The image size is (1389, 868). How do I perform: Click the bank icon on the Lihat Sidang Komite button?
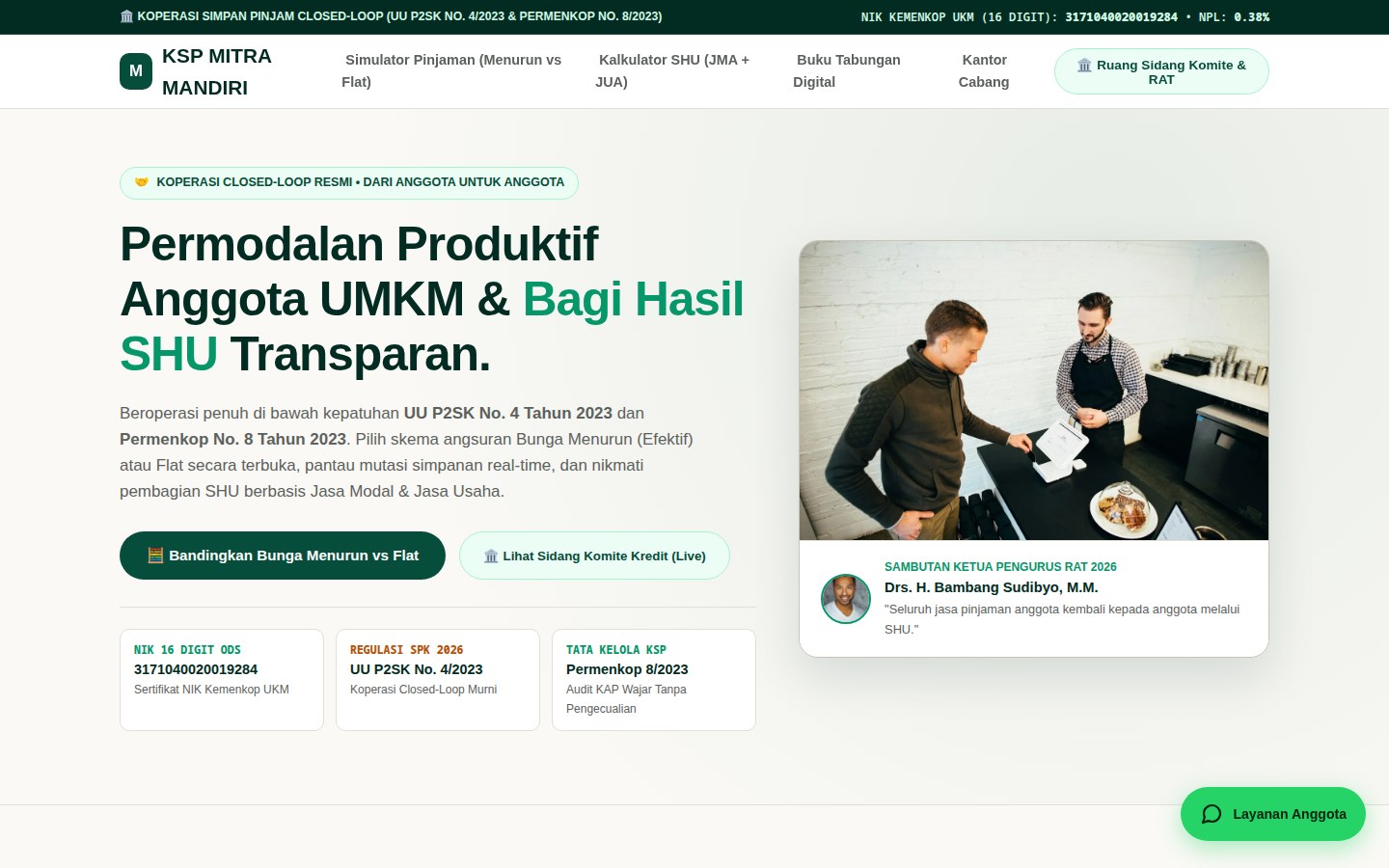click(x=491, y=556)
